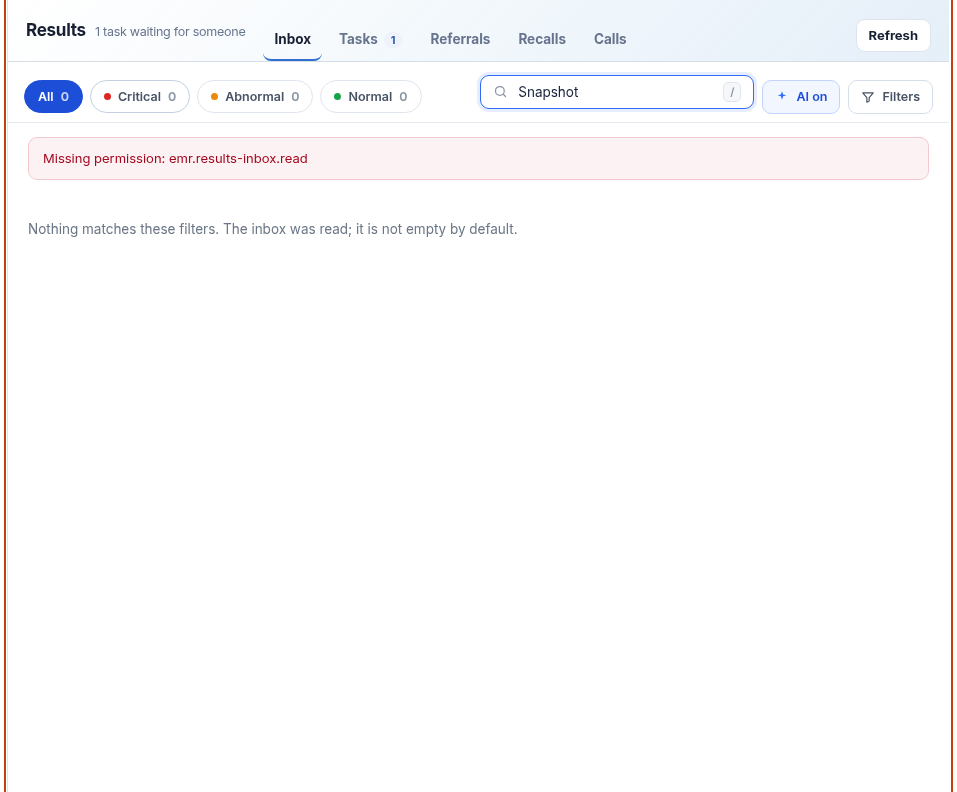This screenshot has height=792, width=957.
Task: Filter by Abnormal results
Action: [255, 96]
